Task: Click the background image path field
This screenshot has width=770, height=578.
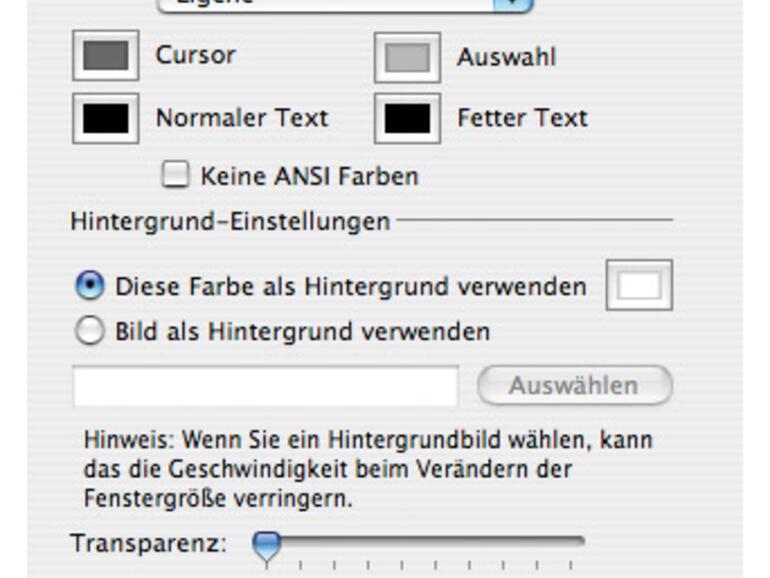Action: [x=265, y=386]
